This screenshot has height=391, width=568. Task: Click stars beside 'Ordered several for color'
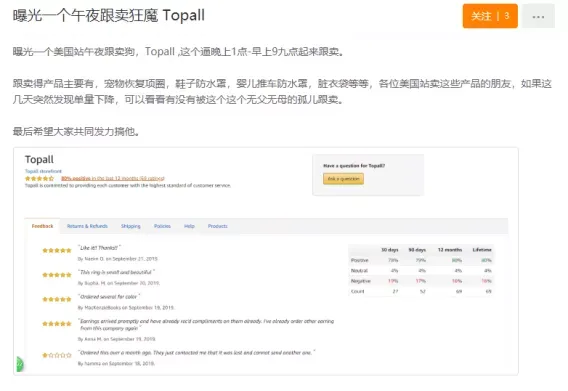pos(57,299)
